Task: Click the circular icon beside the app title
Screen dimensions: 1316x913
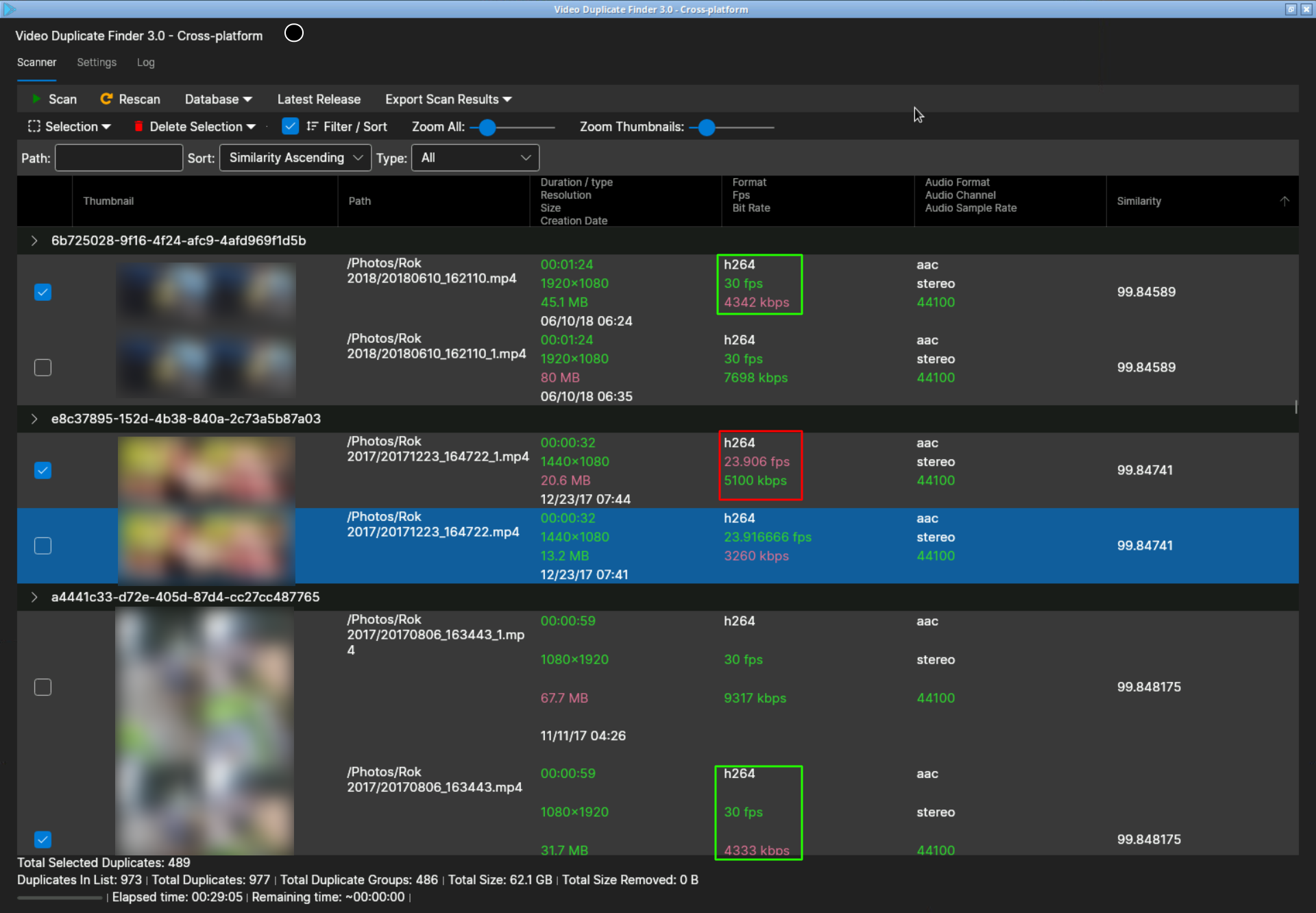Action: pyautogui.click(x=293, y=32)
